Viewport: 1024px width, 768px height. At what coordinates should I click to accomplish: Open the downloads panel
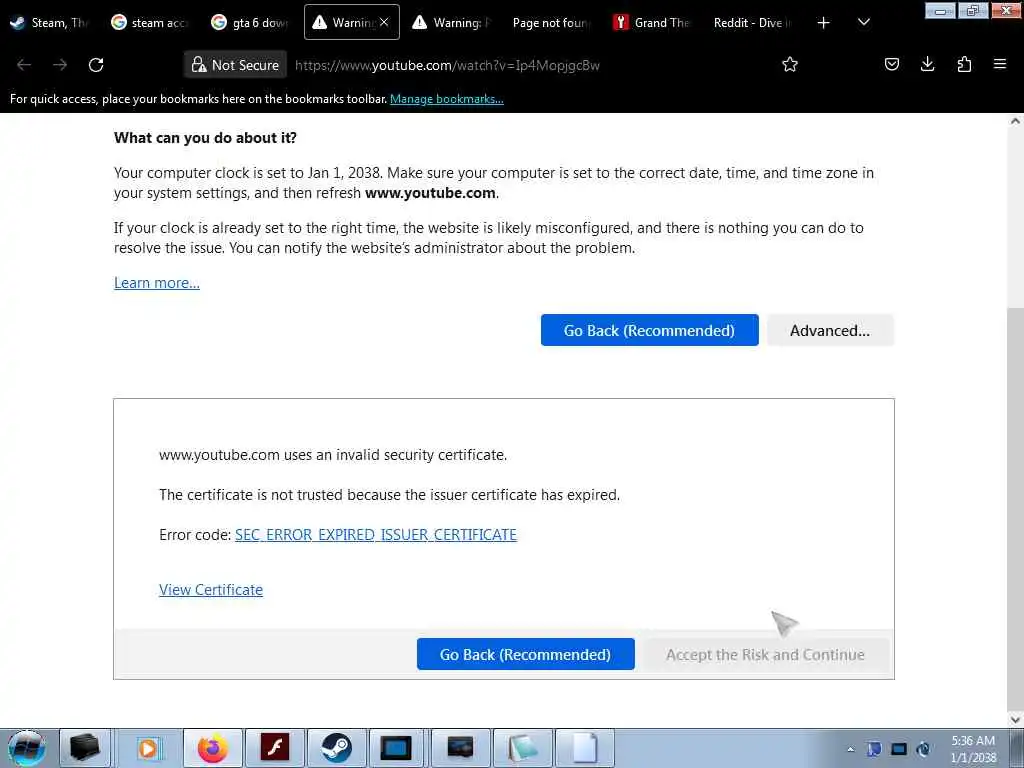pos(927,64)
